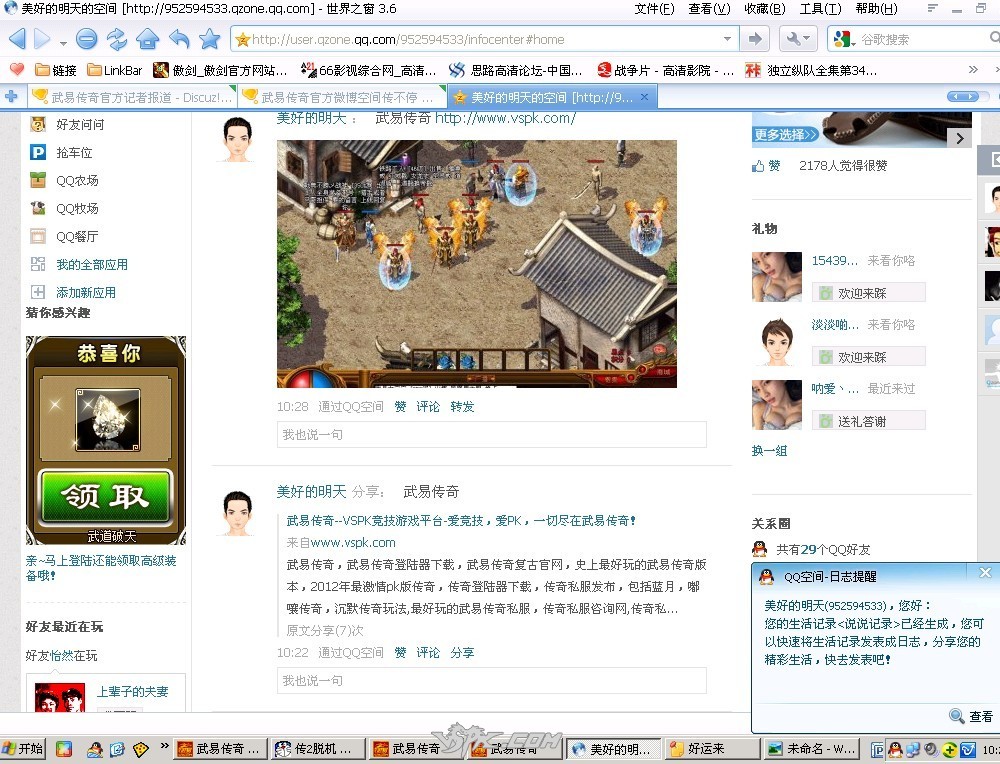Open the 开始 Start menu button
The image size is (1000, 764).
click(22, 749)
